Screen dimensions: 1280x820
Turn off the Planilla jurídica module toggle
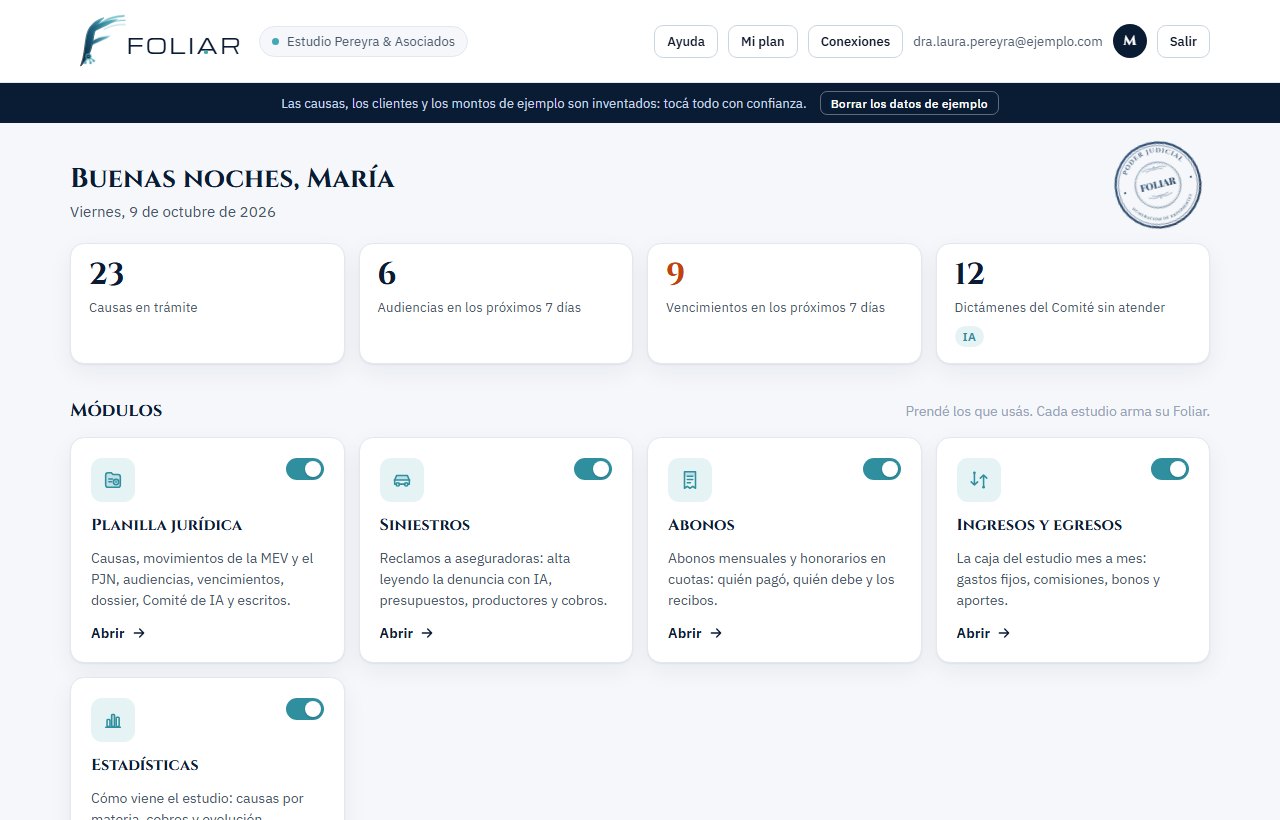(x=305, y=469)
